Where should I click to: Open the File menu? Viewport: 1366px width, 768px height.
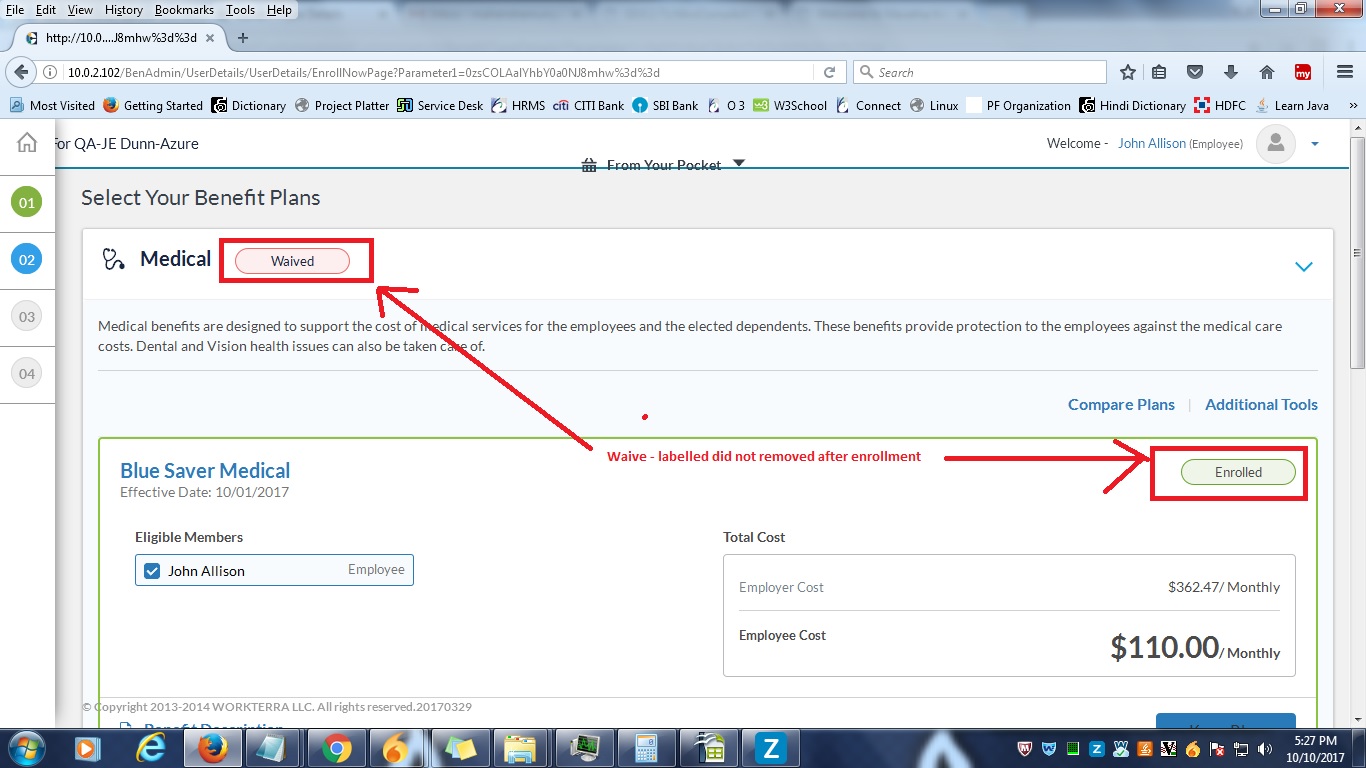[x=15, y=10]
